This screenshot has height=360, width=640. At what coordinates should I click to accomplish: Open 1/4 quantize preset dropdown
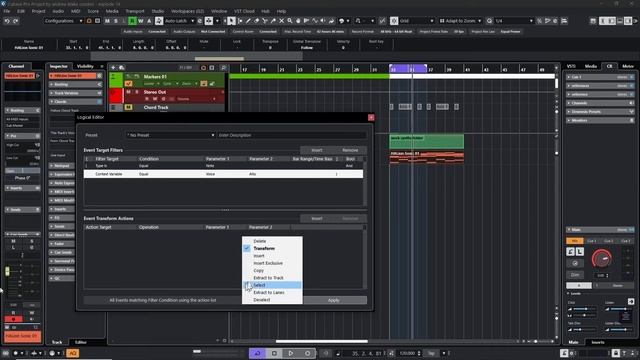click(x=513, y=21)
